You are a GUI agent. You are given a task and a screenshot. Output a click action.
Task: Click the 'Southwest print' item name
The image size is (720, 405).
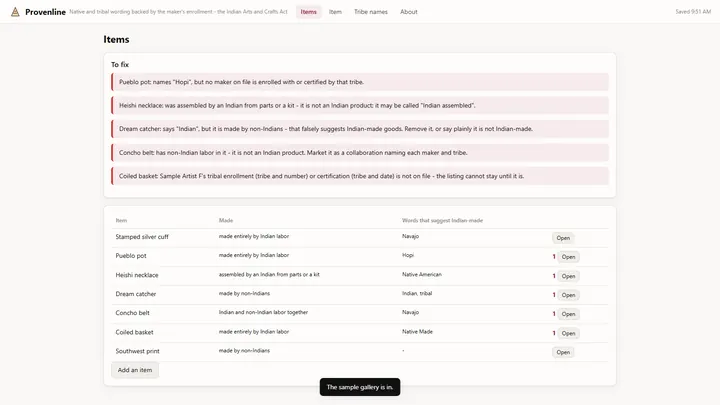pos(137,351)
